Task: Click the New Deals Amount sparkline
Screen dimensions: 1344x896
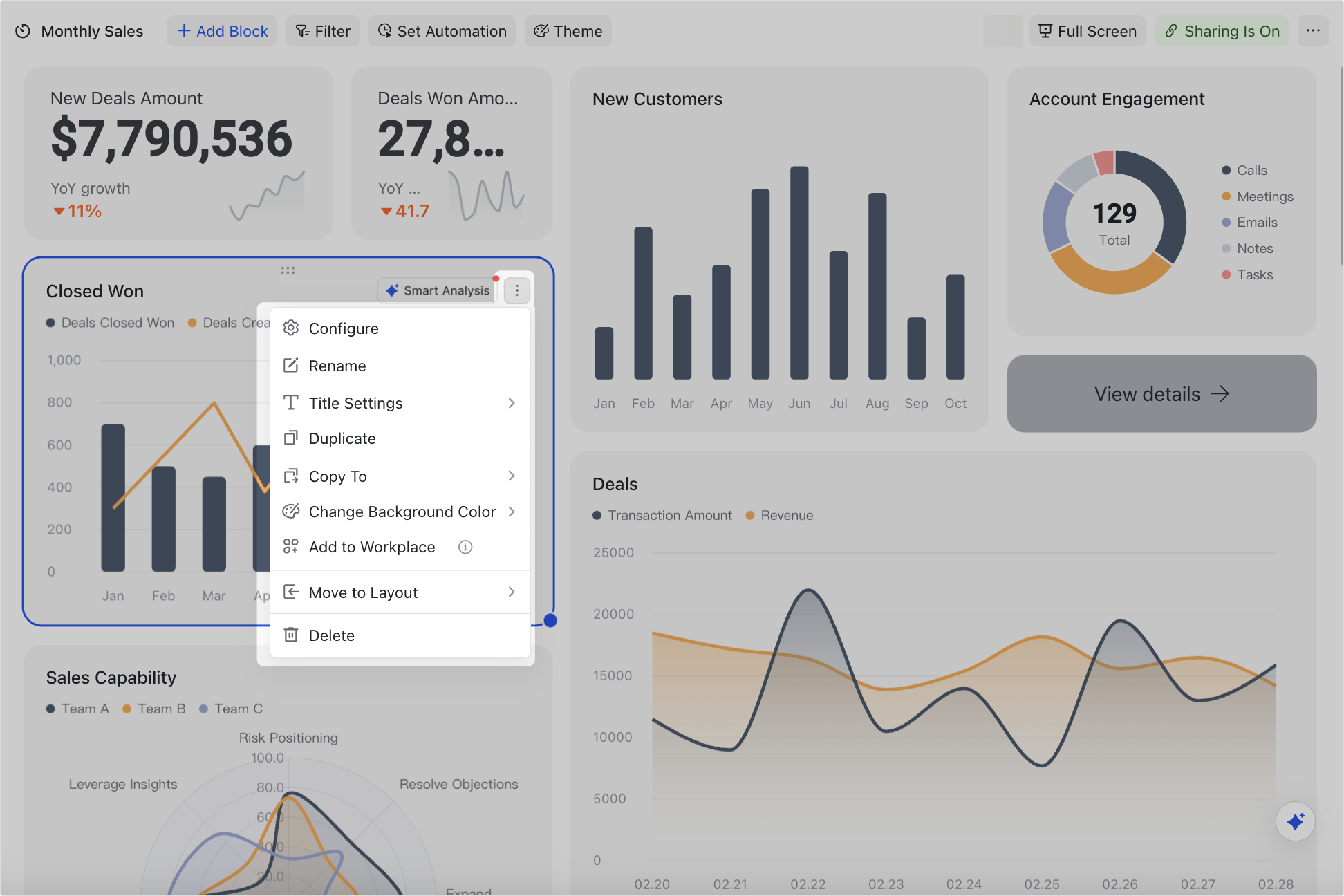Action: click(x=267, y=196)
